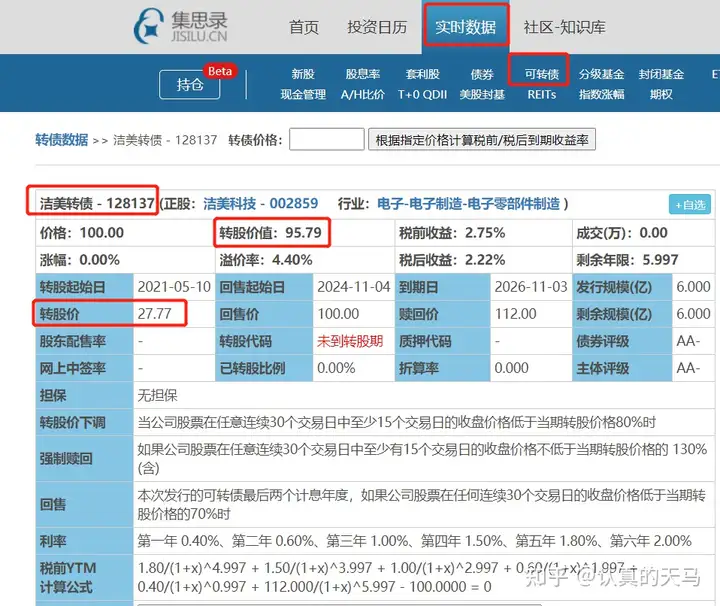Open the 投资日历 tab

click(x=377, y=27)
